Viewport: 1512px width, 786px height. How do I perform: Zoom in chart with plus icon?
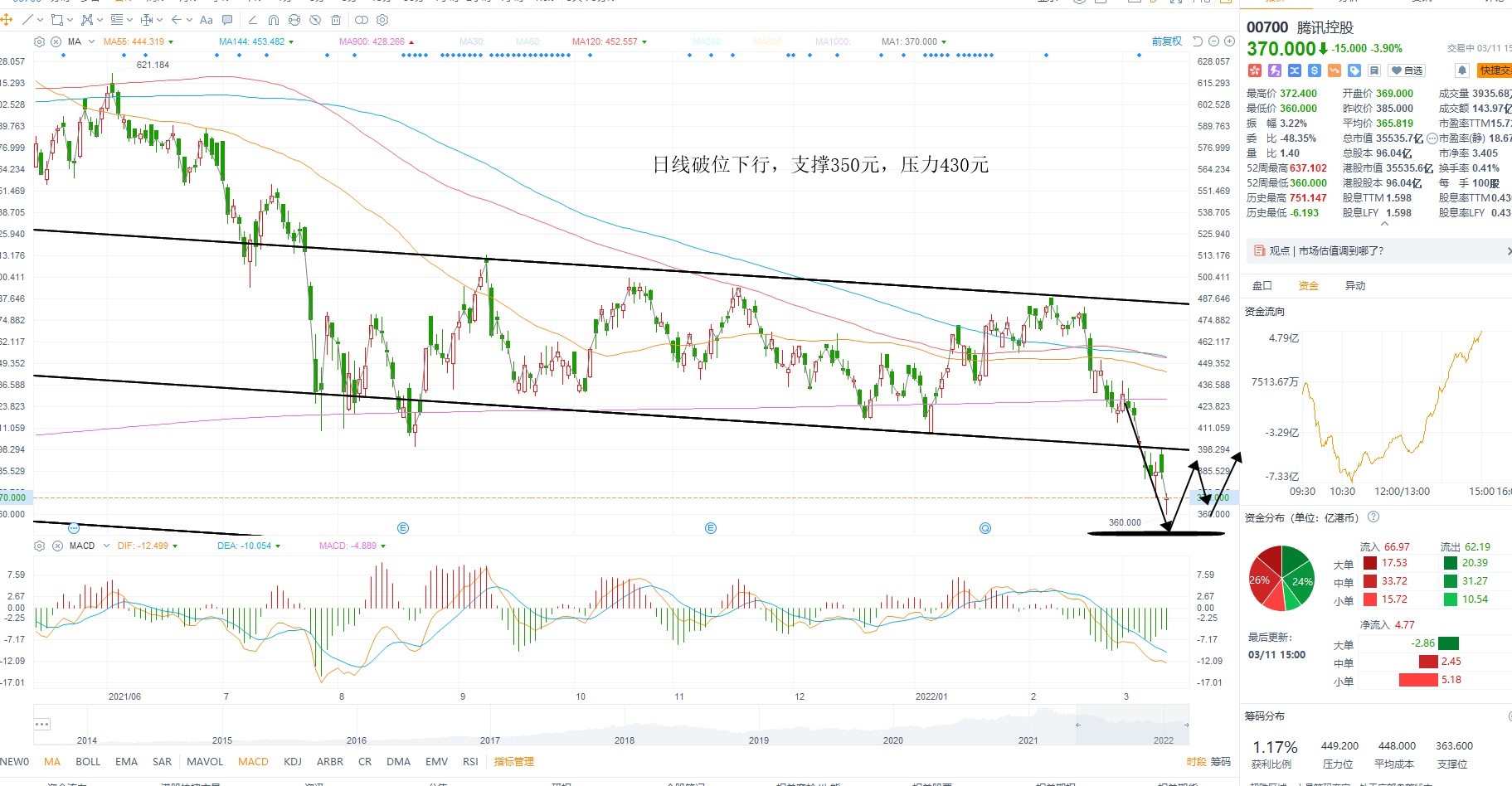1229,41
